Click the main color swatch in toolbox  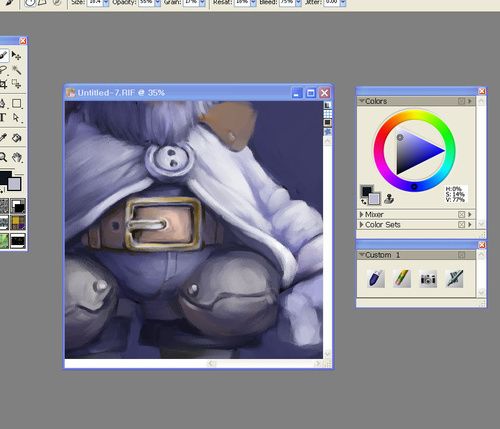tap(5, 177)
